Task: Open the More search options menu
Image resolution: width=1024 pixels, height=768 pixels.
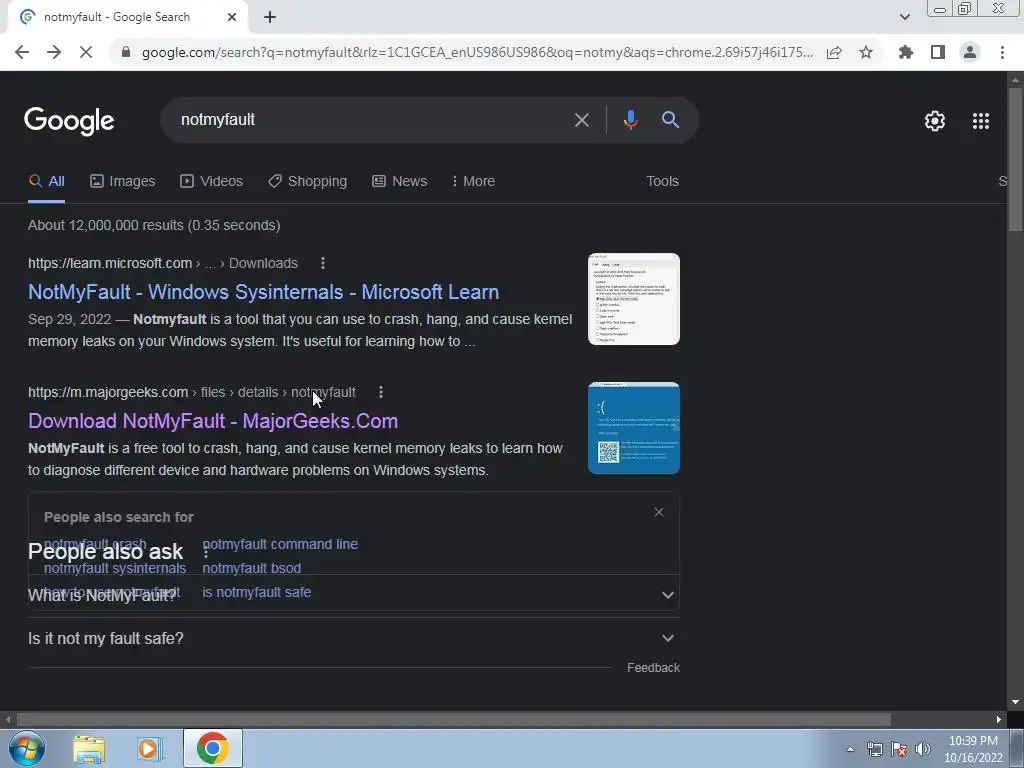Action: 473,181
